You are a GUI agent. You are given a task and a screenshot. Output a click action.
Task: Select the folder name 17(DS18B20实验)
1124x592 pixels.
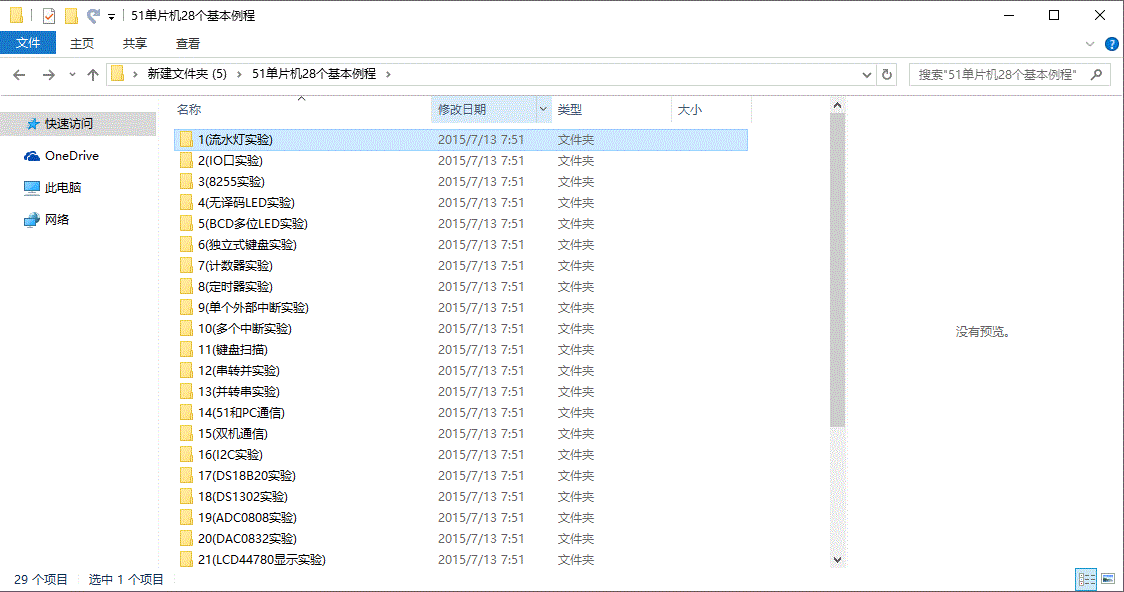pos(247,476)
